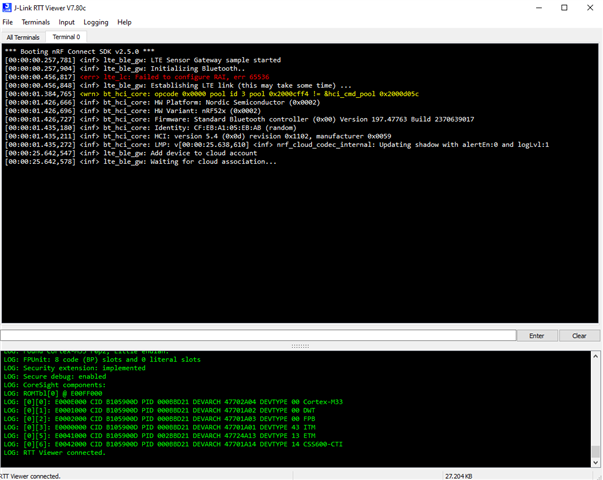Minimize the RTT Viewer window
Image resolution: width=603 pixels, height=480 pixels.
point(539,8)
